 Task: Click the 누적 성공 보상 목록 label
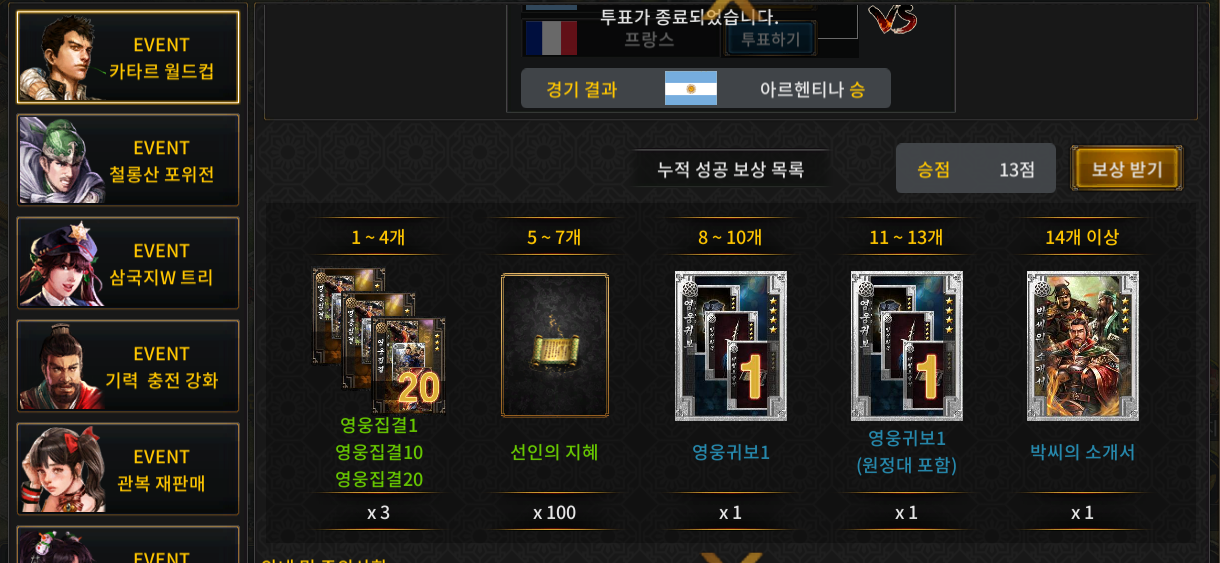point(731,169)
